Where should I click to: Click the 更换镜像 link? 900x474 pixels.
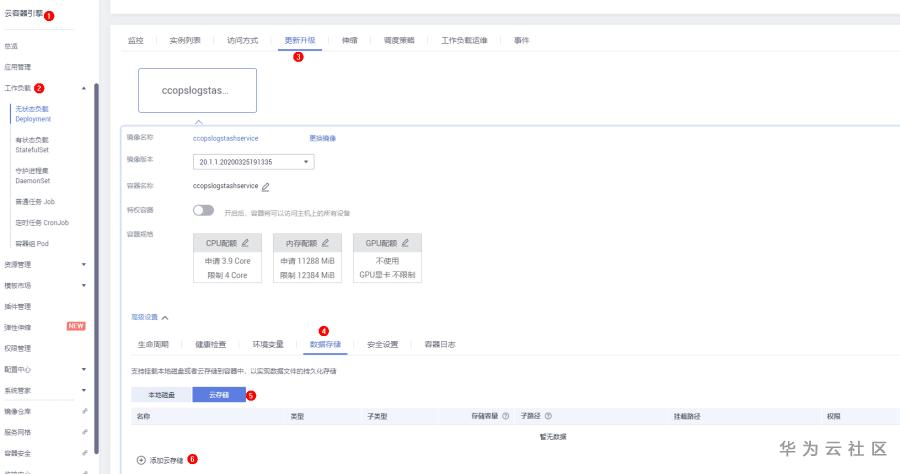coord(323,138)
